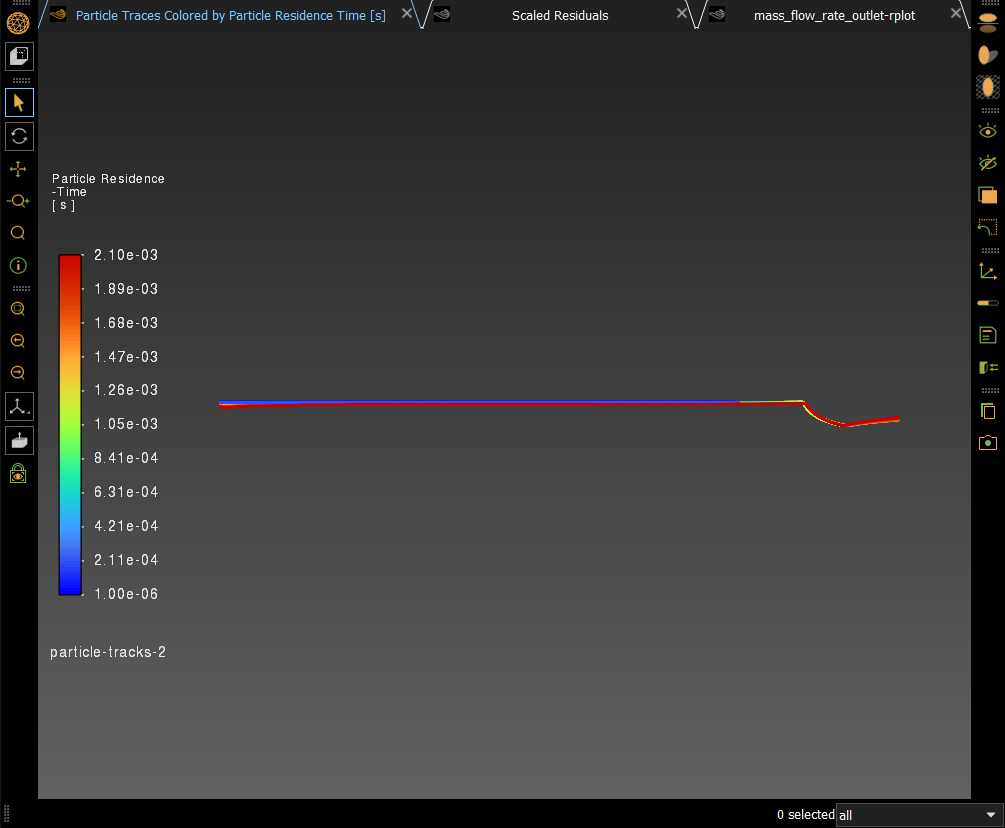Viewport: 1005px width, 828px height.
Task: Select the pan view tool
Action: 18,168
